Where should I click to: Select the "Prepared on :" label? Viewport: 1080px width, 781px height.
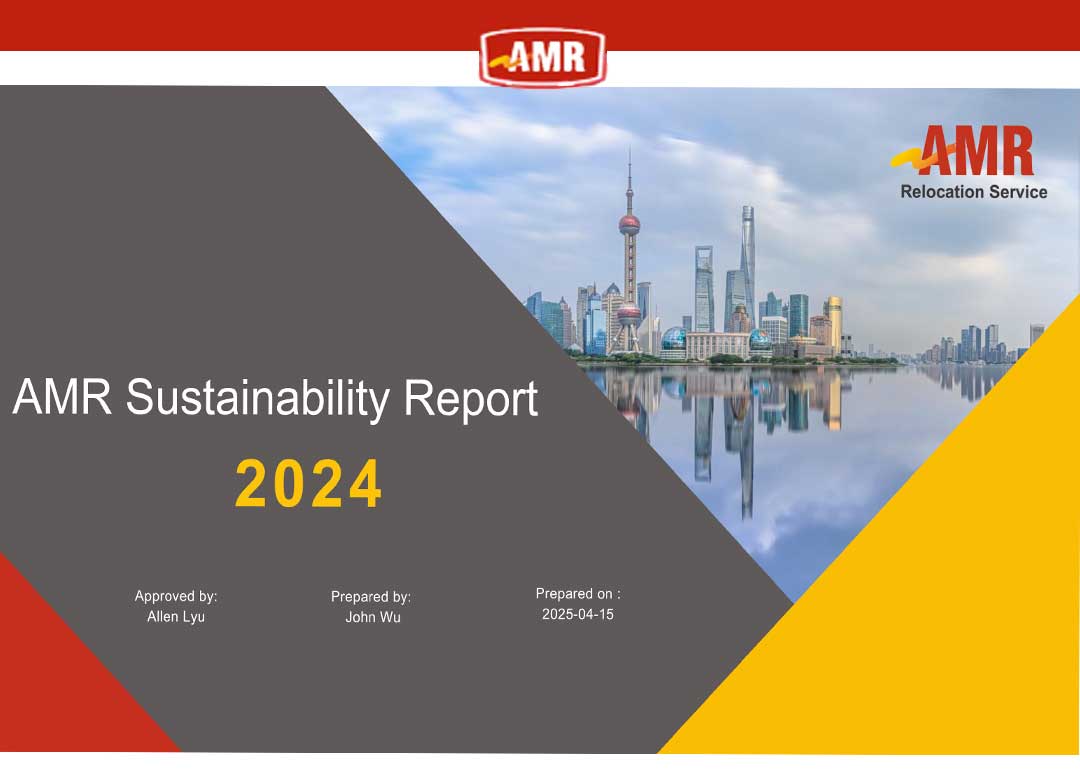point(578,594)
